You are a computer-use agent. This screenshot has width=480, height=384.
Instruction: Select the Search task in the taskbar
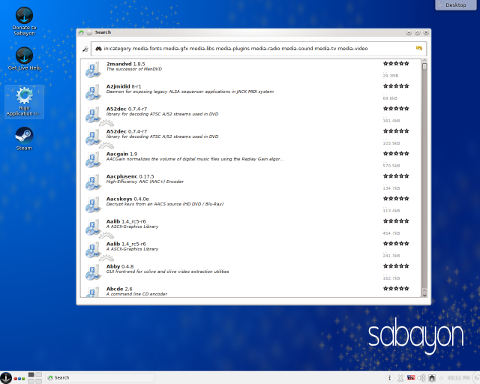[100, 378]
